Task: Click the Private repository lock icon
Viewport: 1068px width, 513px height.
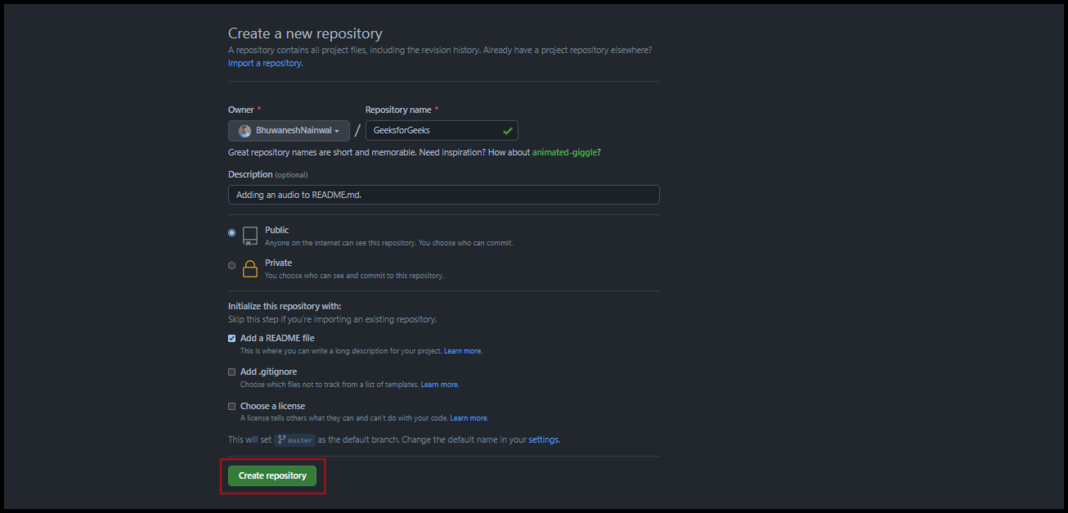Action: pos(250,268)
